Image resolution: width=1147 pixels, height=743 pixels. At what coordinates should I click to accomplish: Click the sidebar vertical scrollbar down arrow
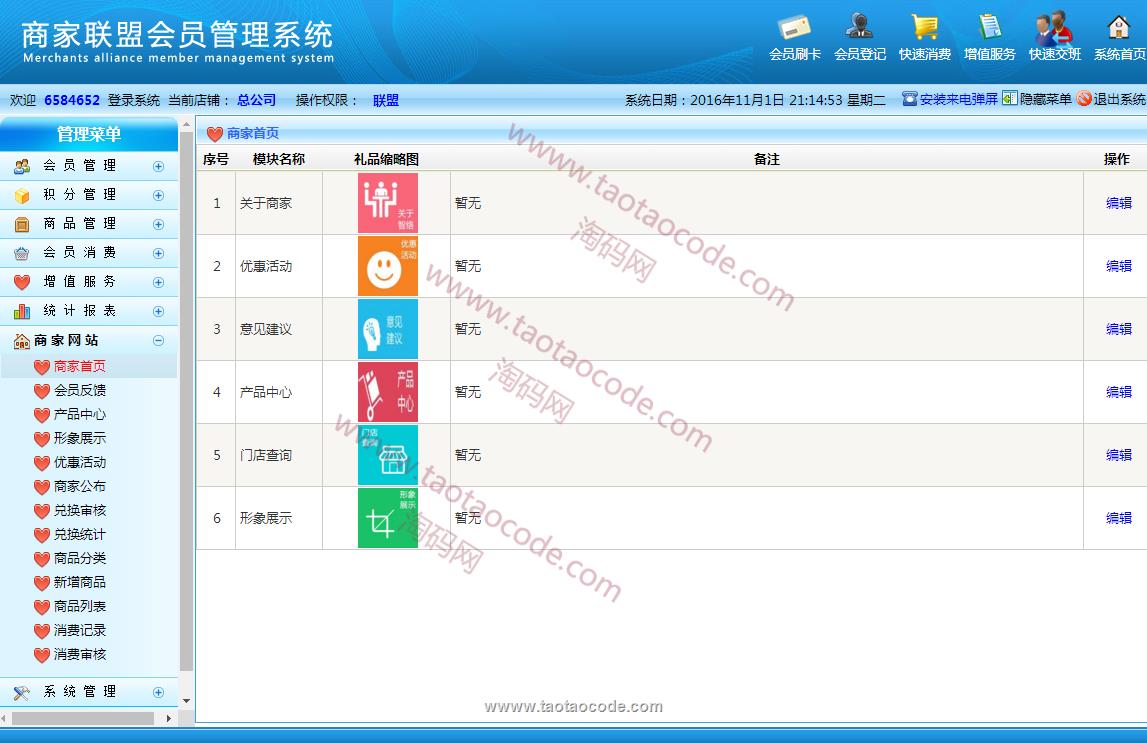coord(186,702)
